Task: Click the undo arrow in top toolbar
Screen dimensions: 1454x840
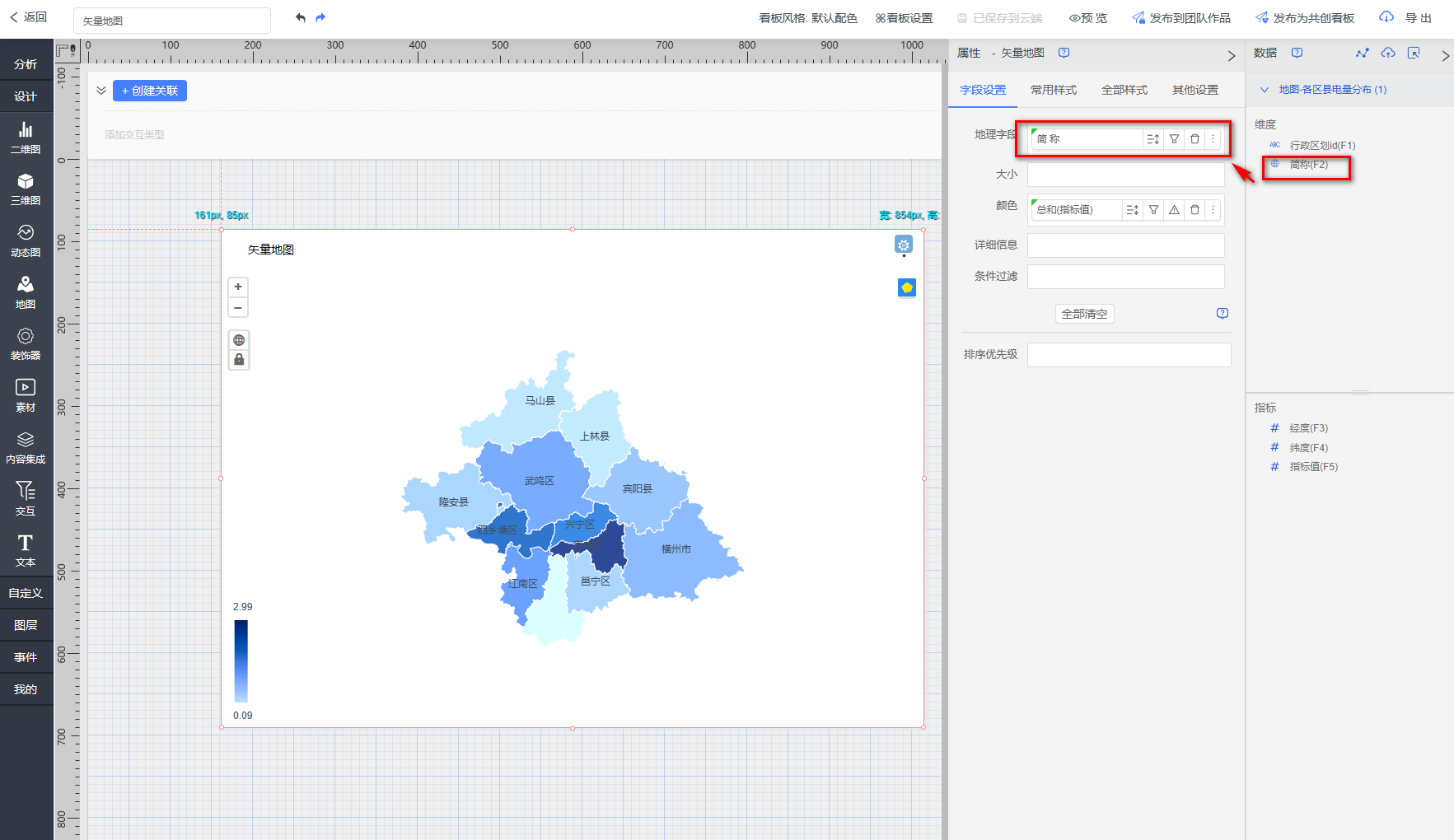Action: tap(301, 17)
